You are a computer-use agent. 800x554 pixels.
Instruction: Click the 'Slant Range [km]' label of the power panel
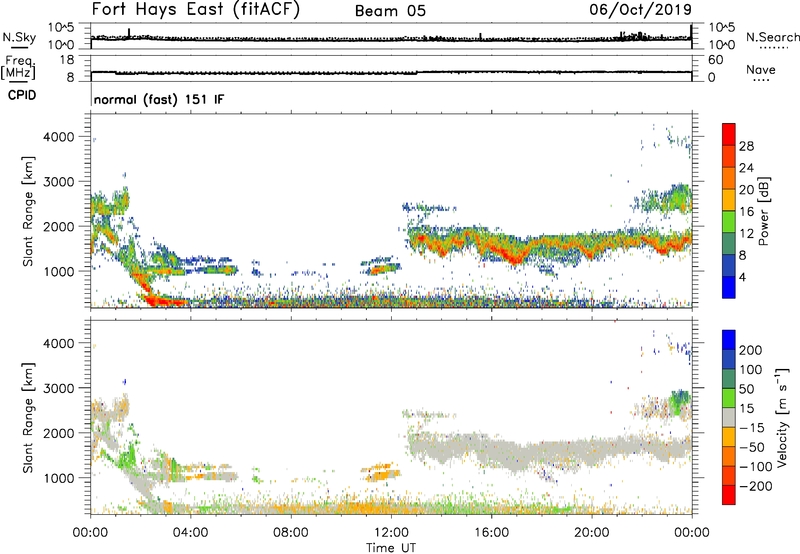[x=28, y=211]
